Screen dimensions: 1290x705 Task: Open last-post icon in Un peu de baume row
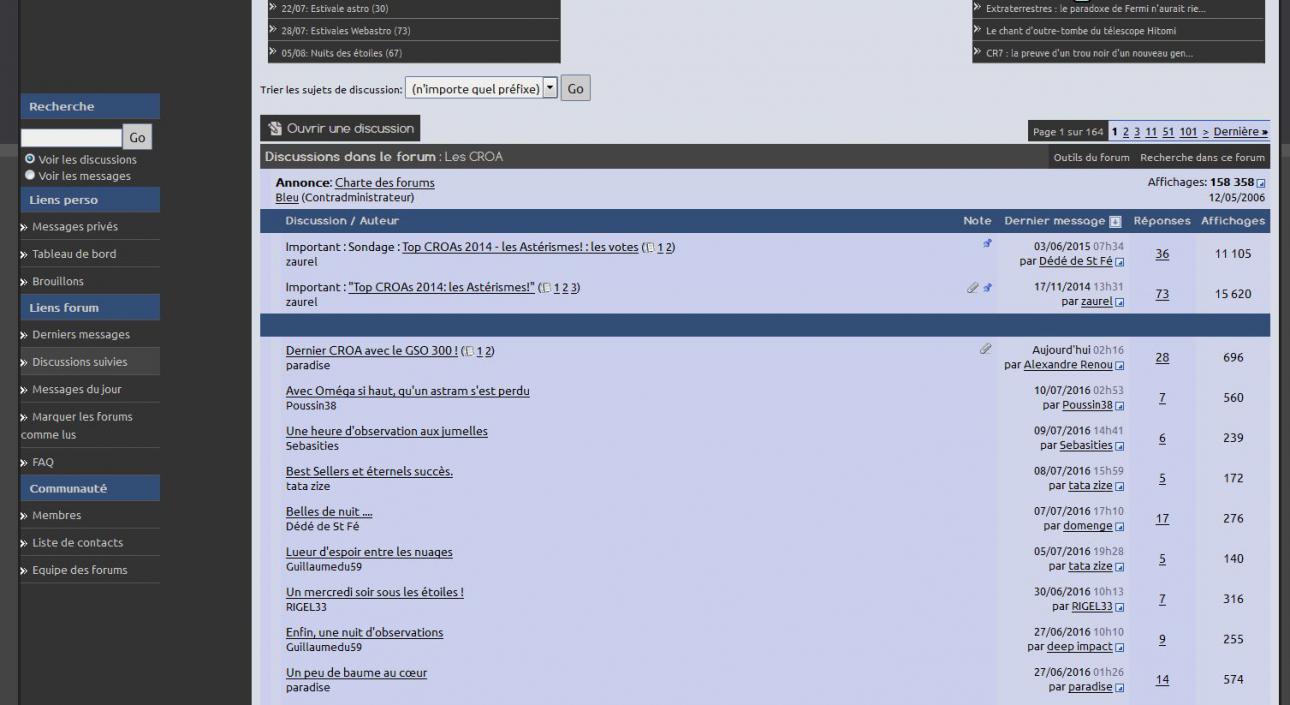(x=1120, y=688)
